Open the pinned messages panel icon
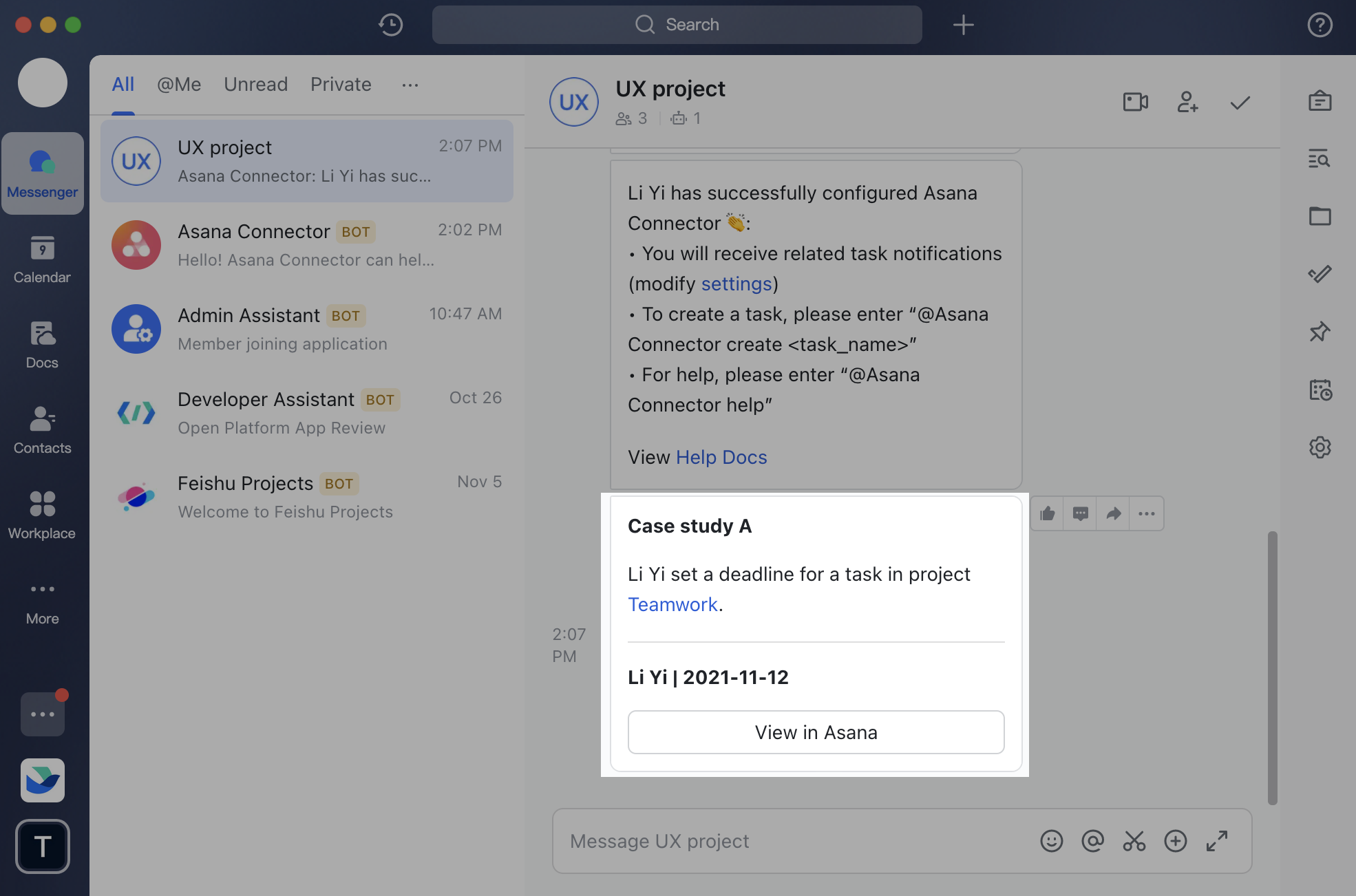 pos(1319,332)
